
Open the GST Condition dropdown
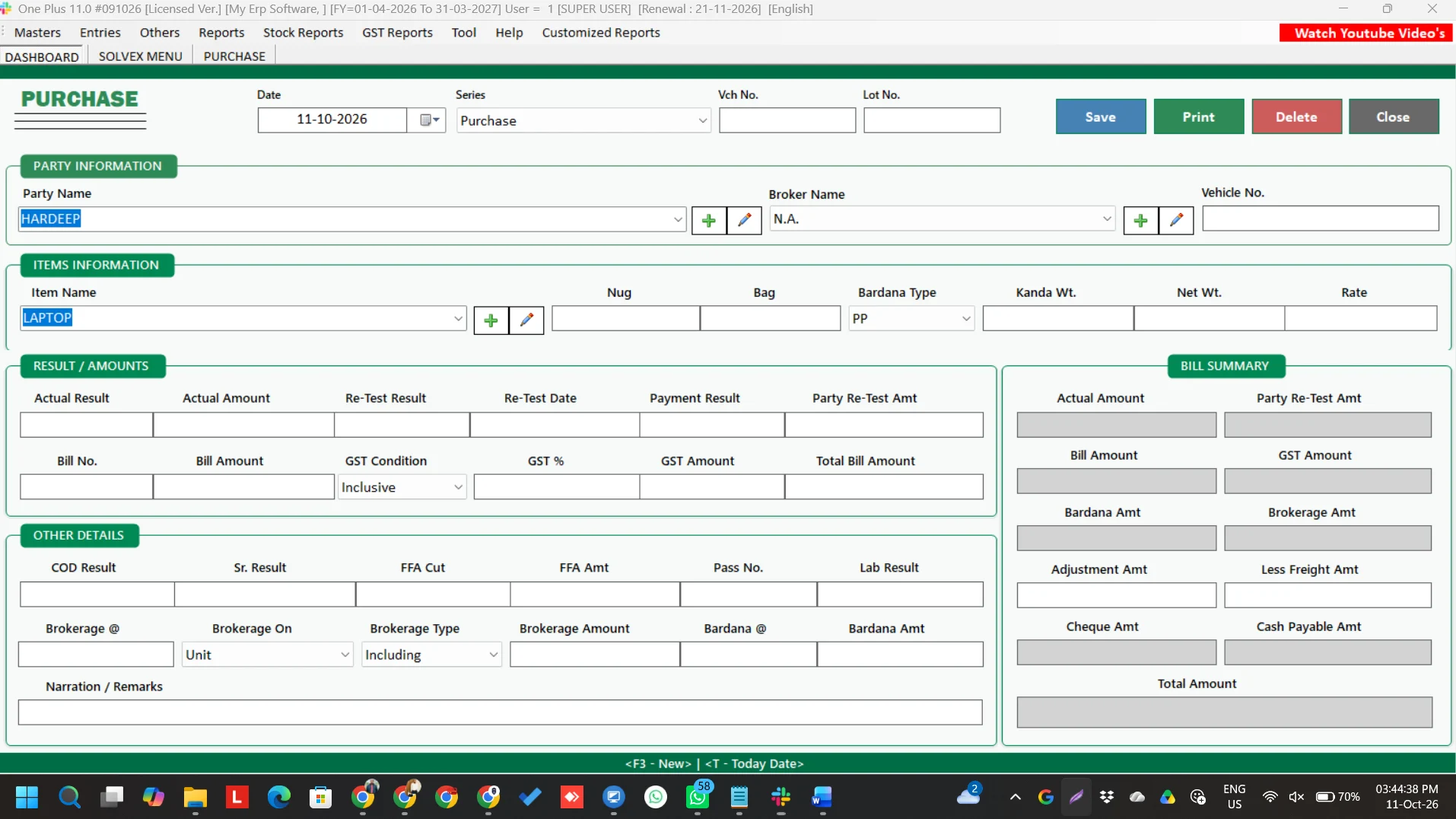tap(458, 487)
